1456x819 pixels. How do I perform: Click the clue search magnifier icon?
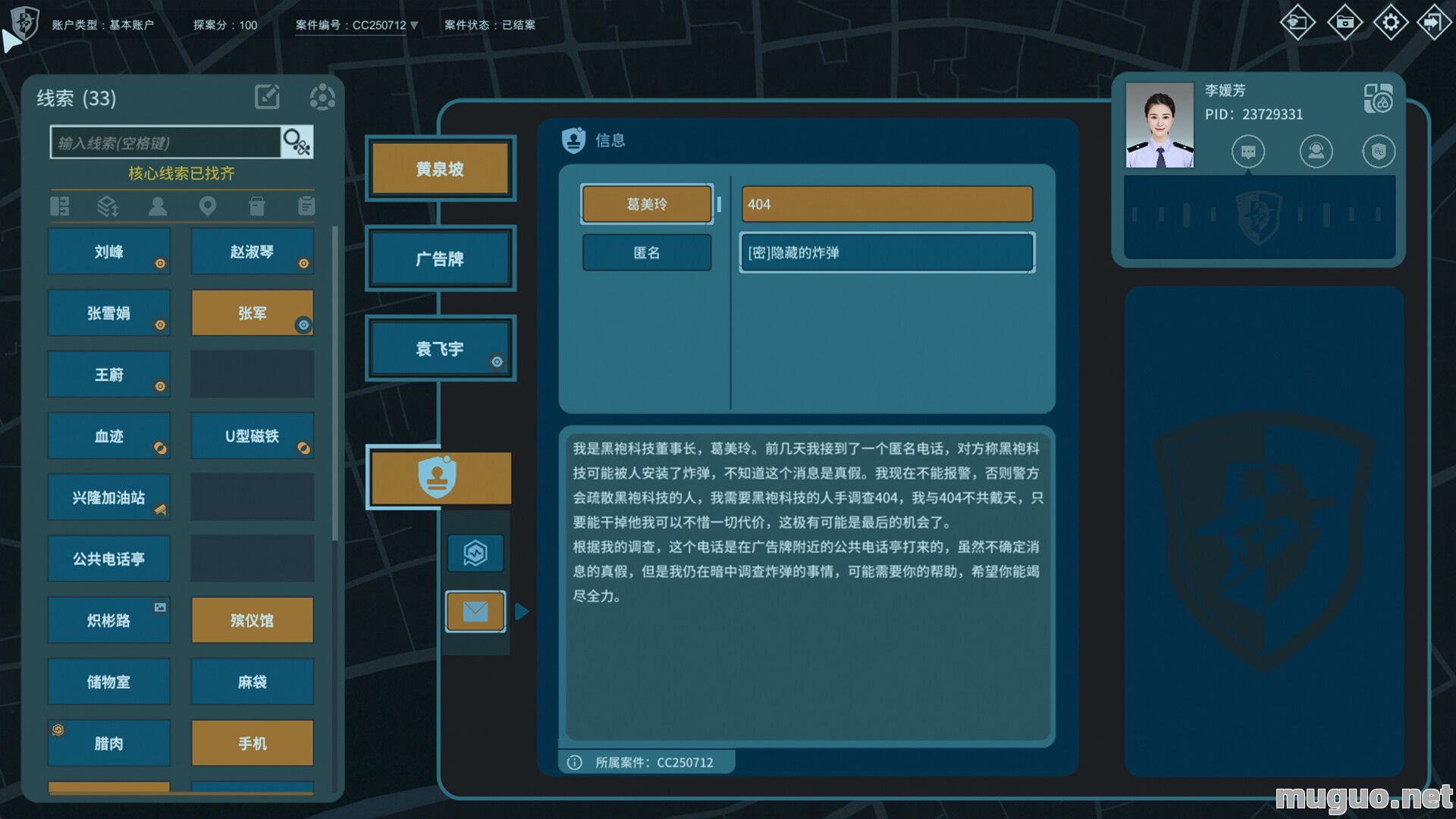(x=297, y=142)
